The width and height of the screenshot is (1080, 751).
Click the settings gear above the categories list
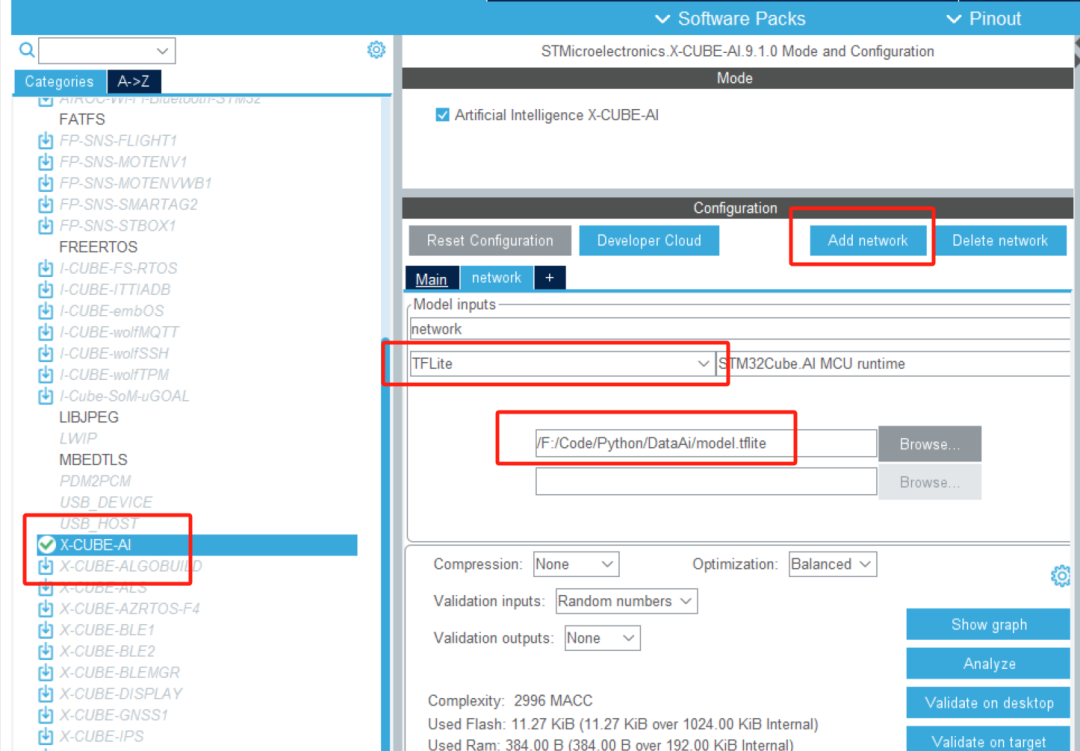pyautogui.click(x=376, y=50)
